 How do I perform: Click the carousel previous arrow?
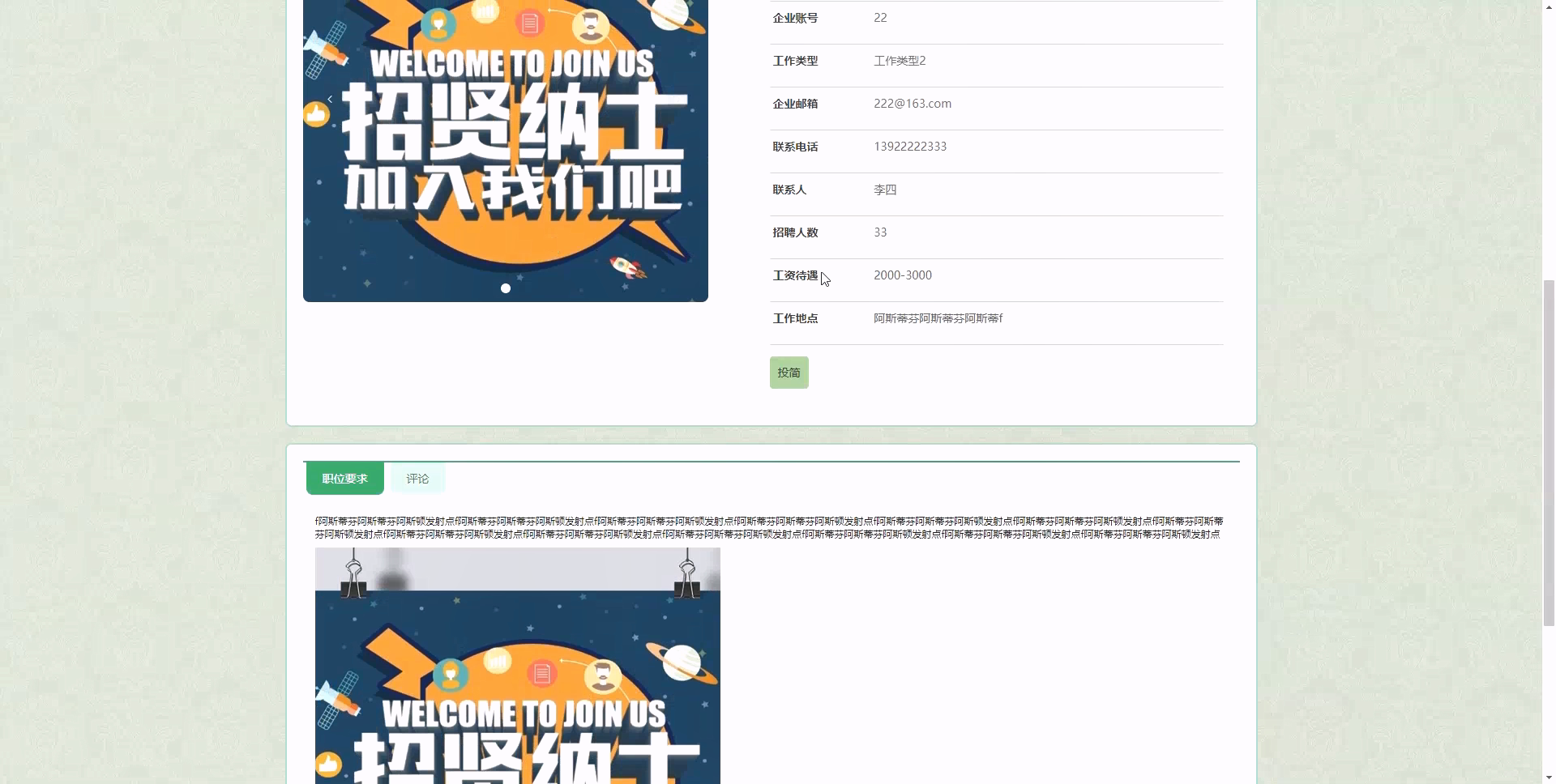(x=329, y=99)
